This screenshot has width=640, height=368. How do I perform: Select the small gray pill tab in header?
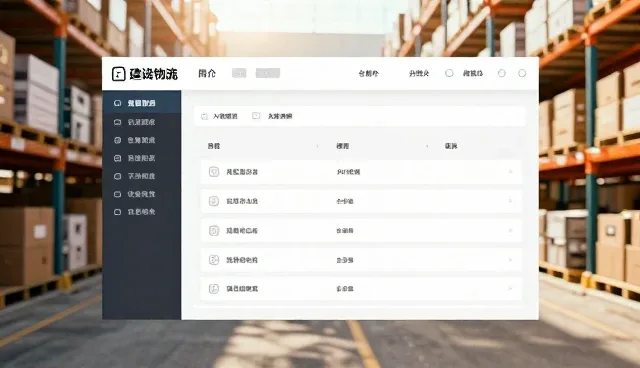tap(239, 73)
